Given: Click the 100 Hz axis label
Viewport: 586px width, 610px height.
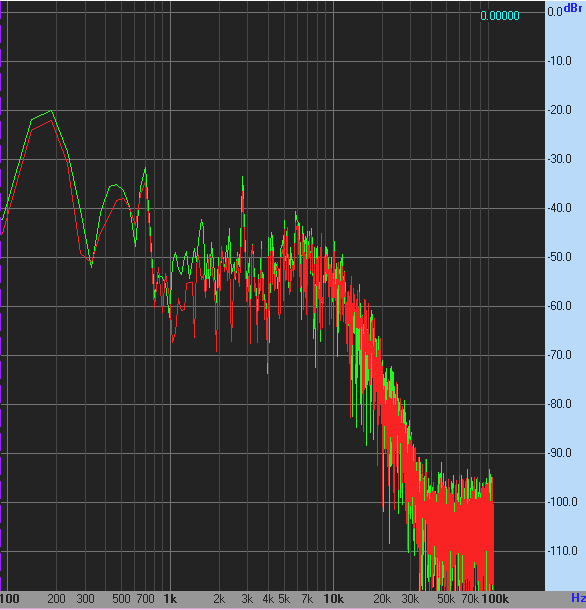Looking at the screenshot, I should (x=10, y=599).
